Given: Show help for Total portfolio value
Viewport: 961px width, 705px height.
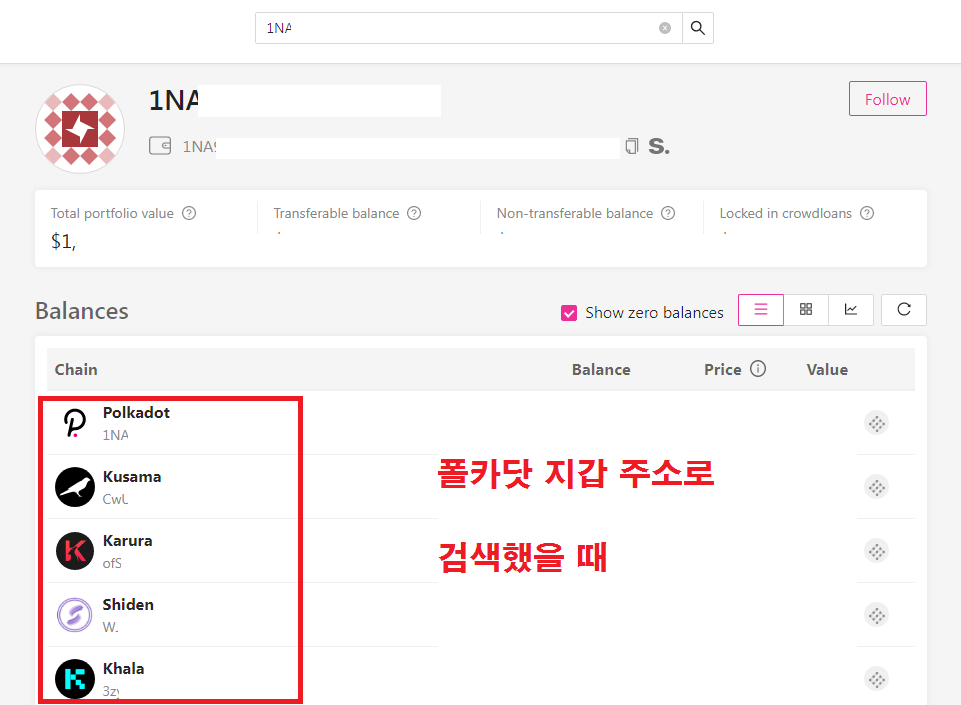Looking at the screenshot, I should (189, 213).
